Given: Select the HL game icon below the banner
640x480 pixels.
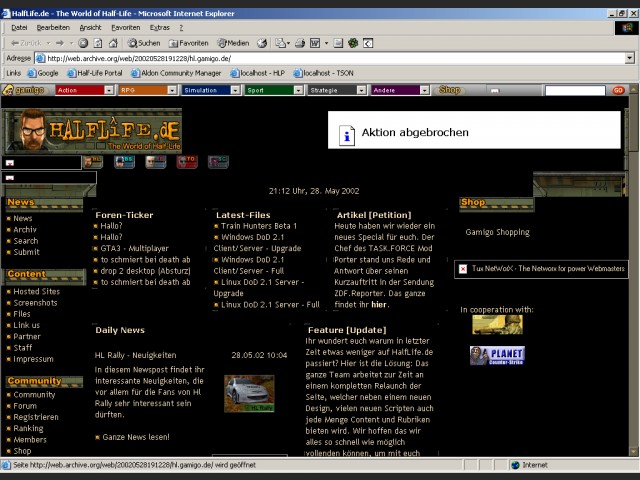Looking at the screenshot, I should pos(93,162).
